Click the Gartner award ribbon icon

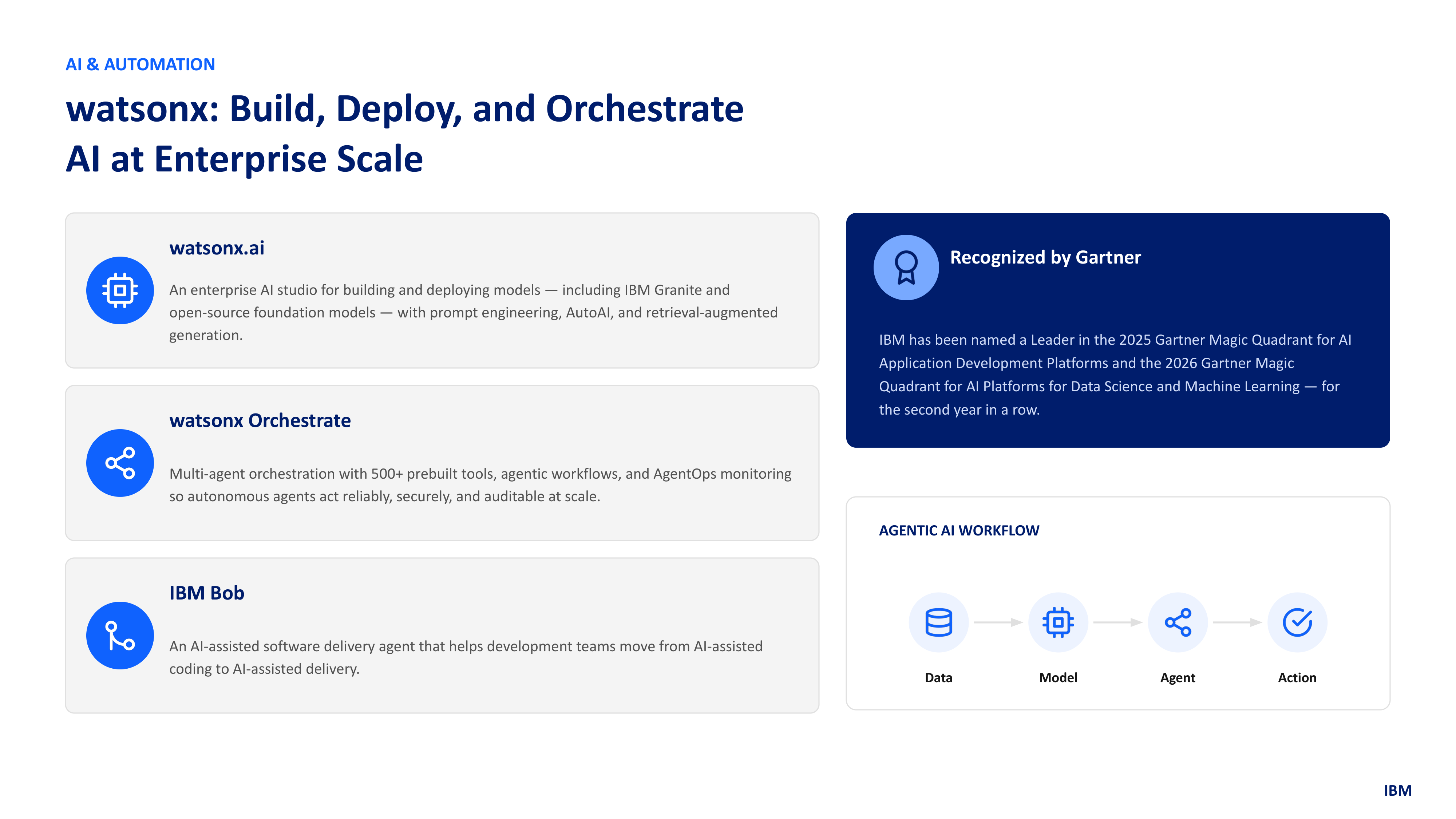(x=906, y=267)
